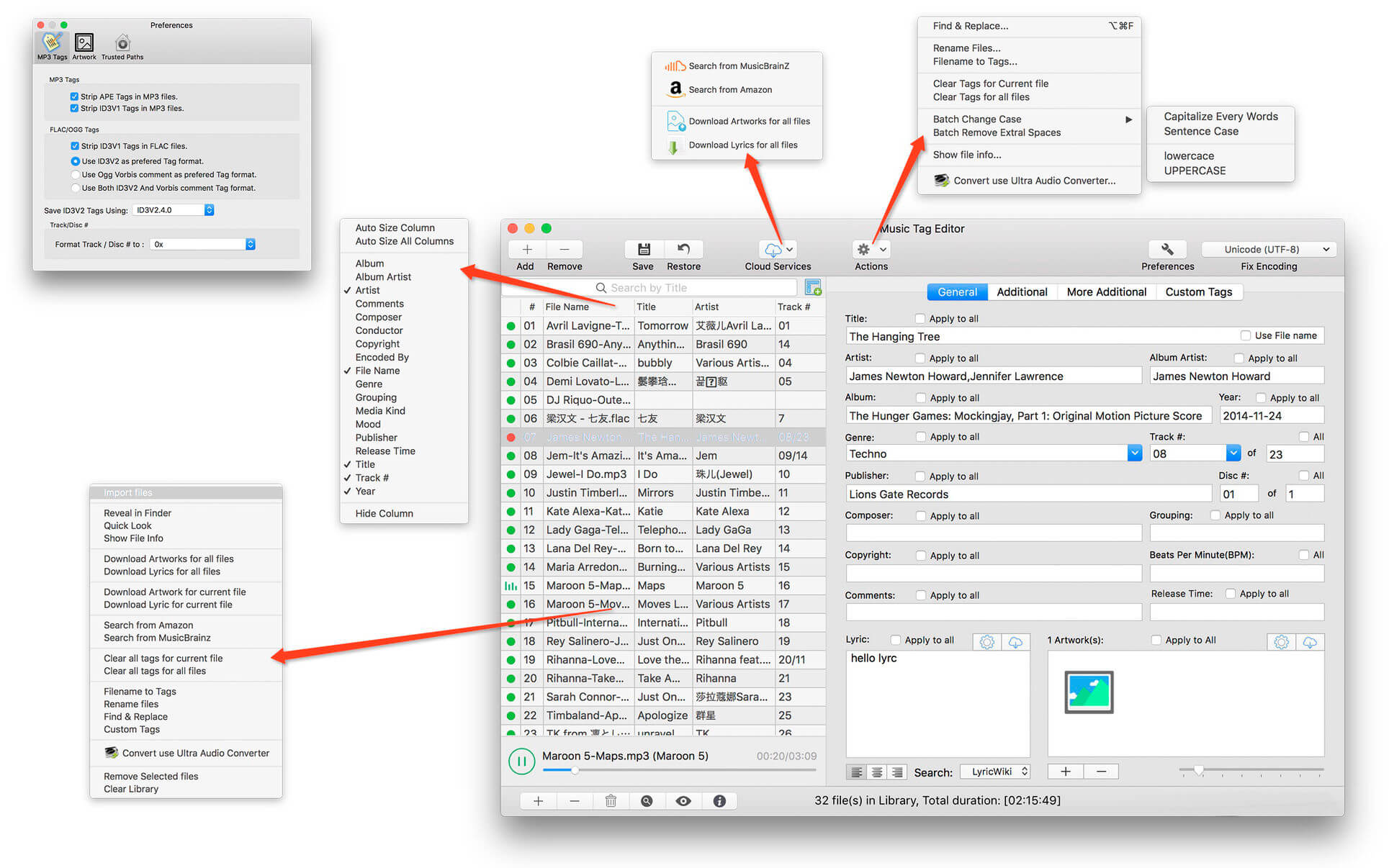Adjust the artwork size slider
Viewport: 1389px width, 868px height.
click(x=1198, y=770)
